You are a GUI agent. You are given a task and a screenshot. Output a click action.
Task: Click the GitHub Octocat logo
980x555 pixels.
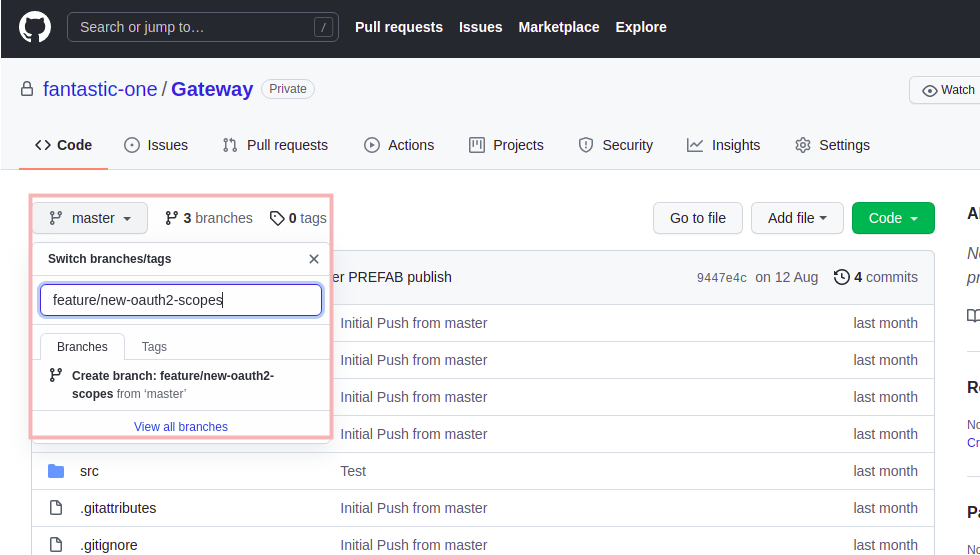35,27
